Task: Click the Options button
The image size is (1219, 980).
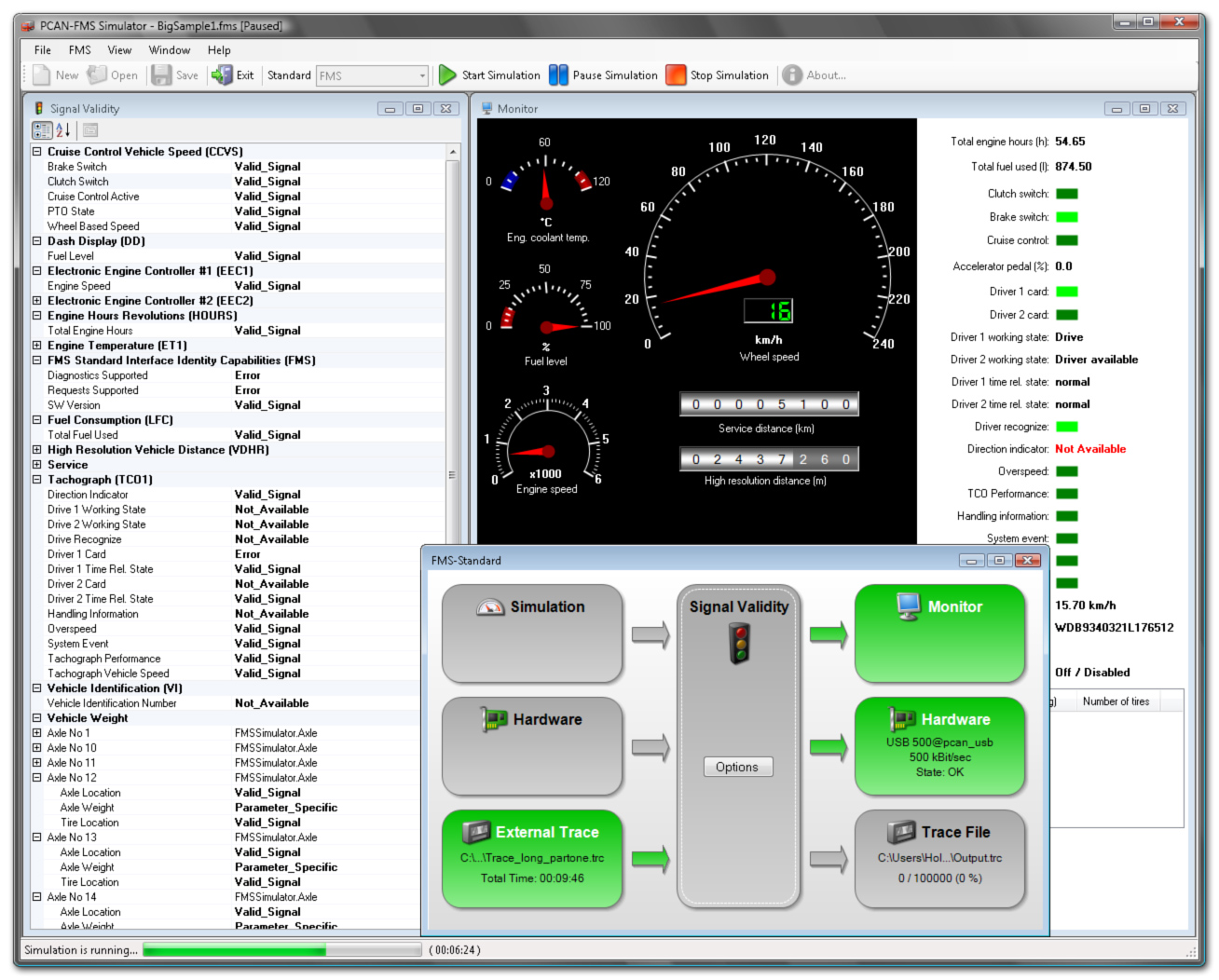Action: 737,768
